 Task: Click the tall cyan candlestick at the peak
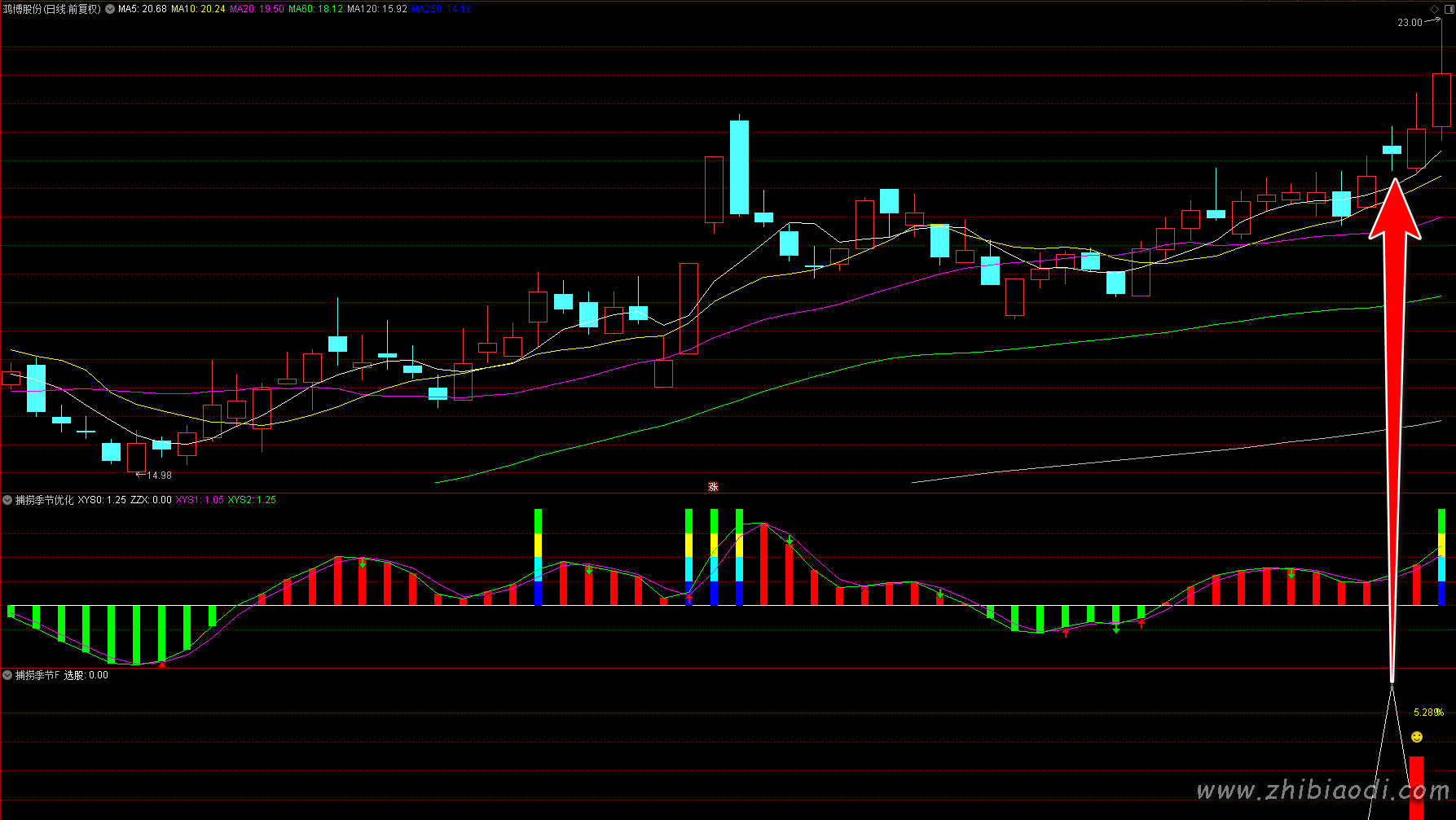(739, 167)
